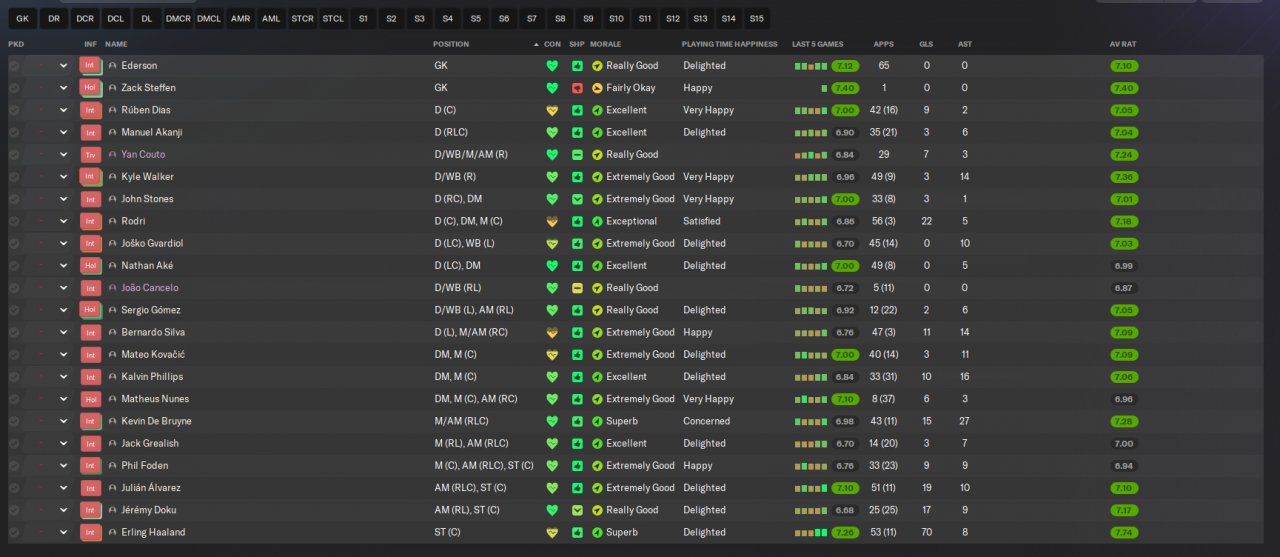Click Zack Steffen's Hol status badge
The width and height of the screenshot is (1280, 557).
pyautogui.click(x=91, y=88)
